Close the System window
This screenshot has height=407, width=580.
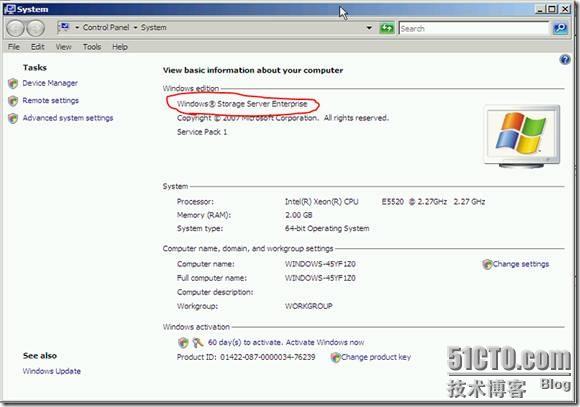(x=564, y=9)
